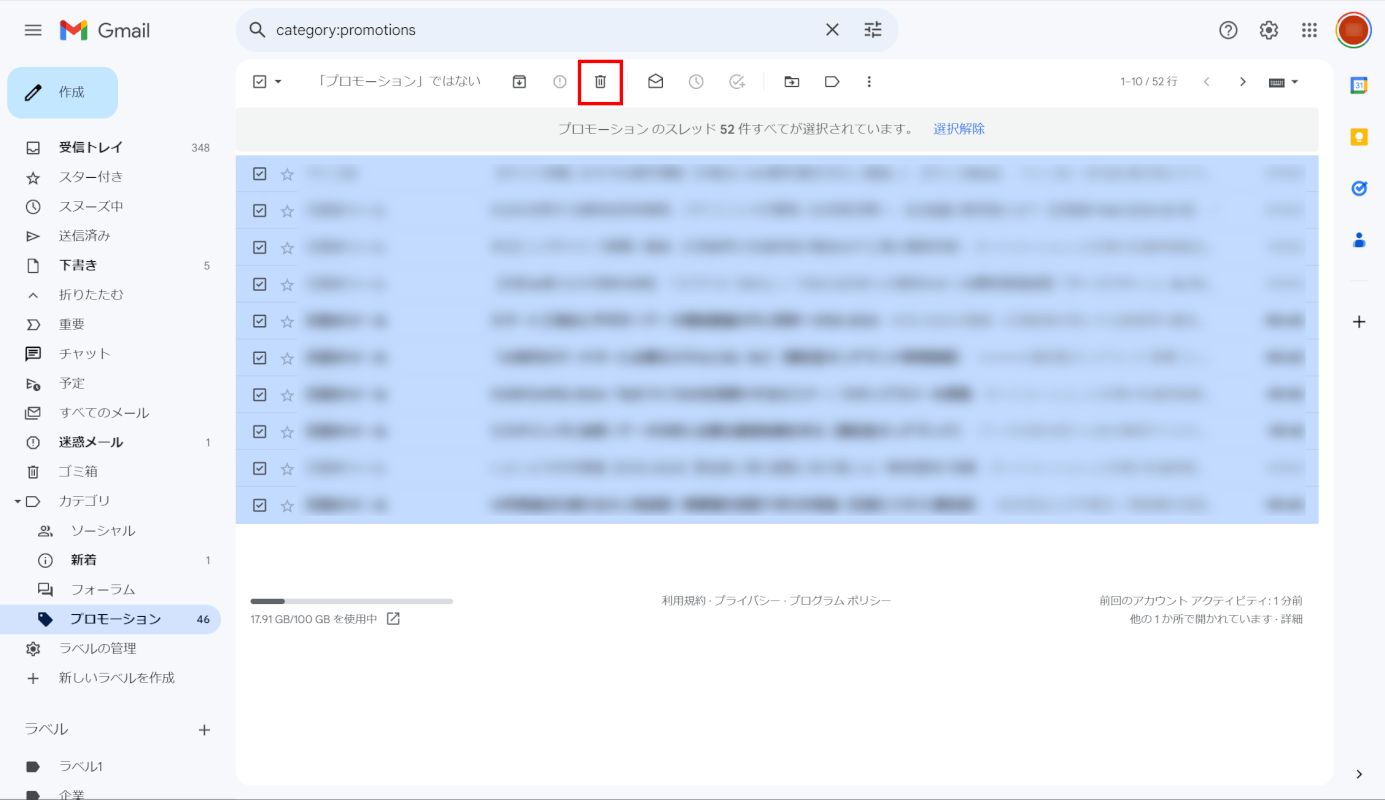Go to previous page of results

click(x=1206, y=82)
